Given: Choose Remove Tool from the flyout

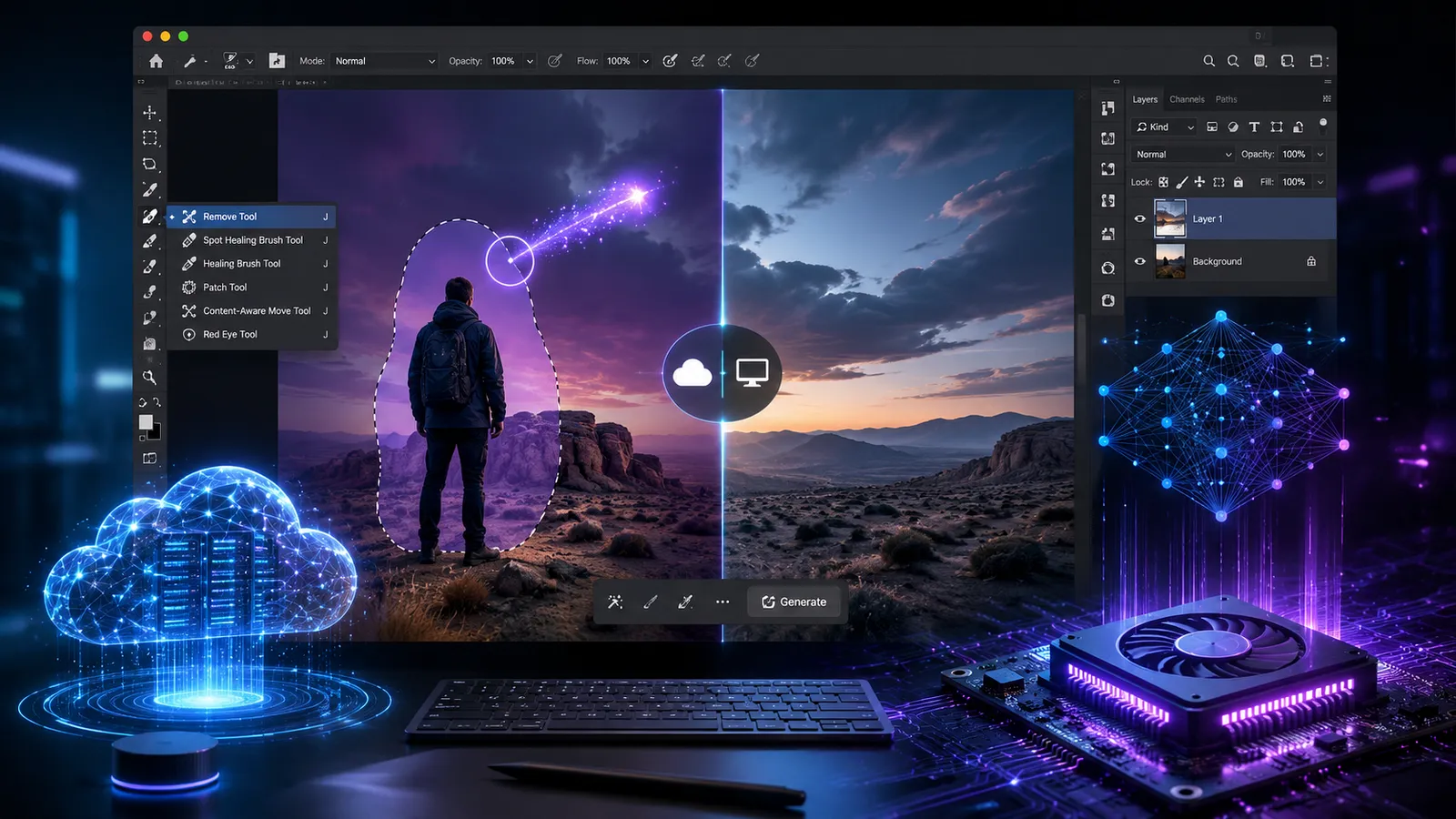Looking at the screenshot, I should click(252, 217).
